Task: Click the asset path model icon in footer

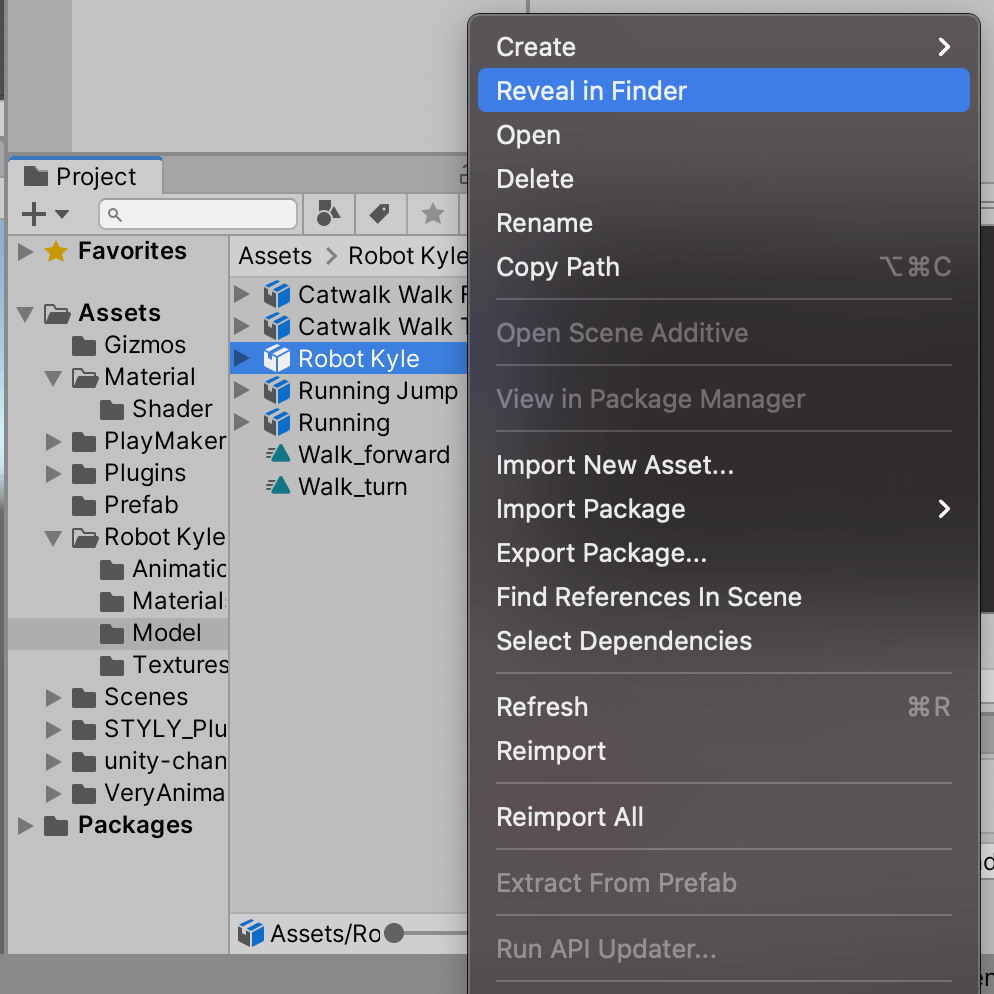Action: click(251, 933)
